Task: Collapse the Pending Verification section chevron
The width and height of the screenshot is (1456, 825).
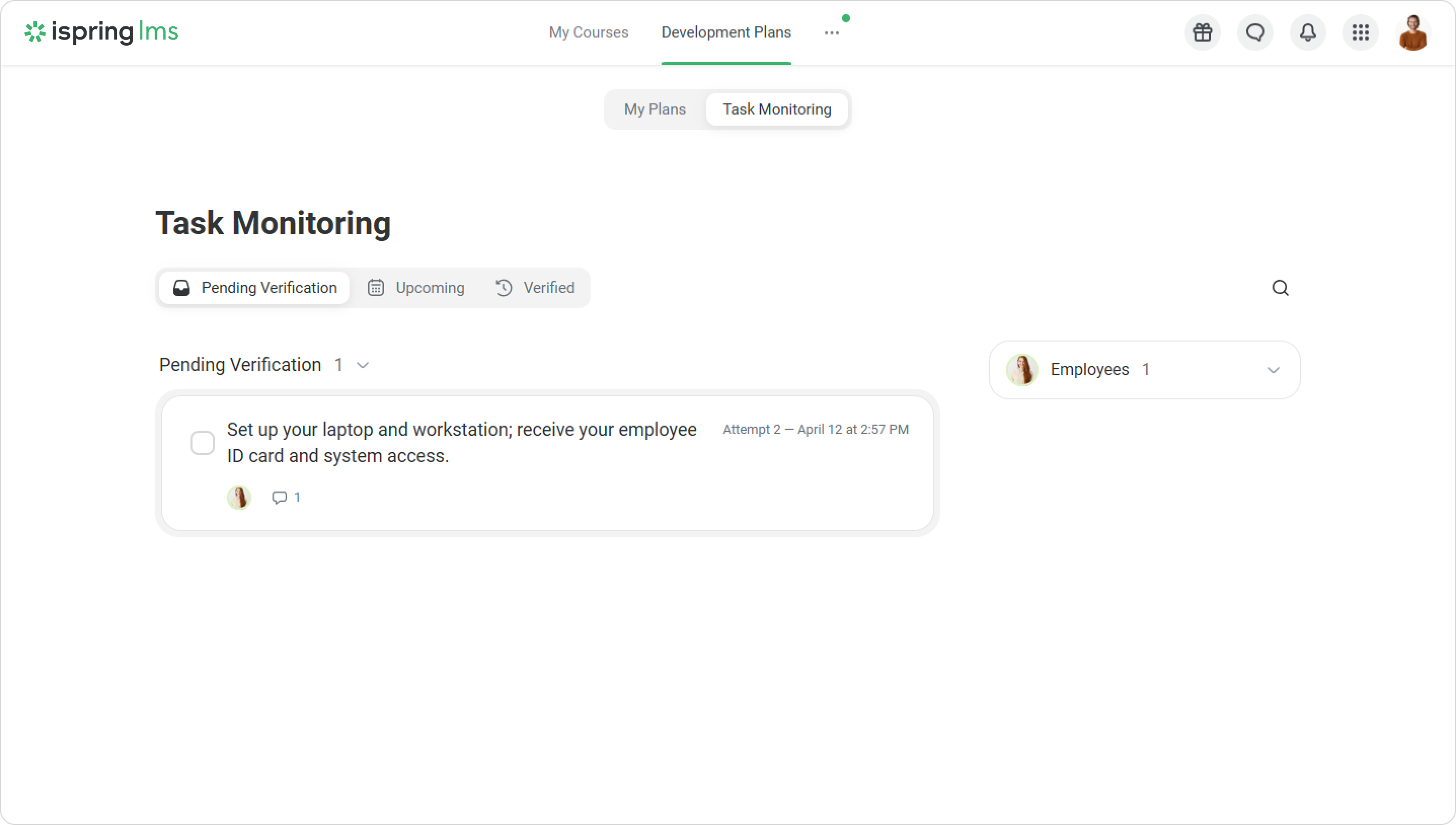Action: pos(363,365)
